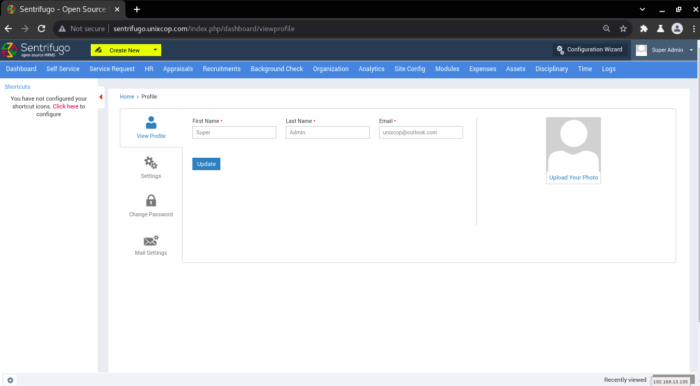Click the Last Name input field
This screenshot has height=386, width=700.
coord(328,132)
